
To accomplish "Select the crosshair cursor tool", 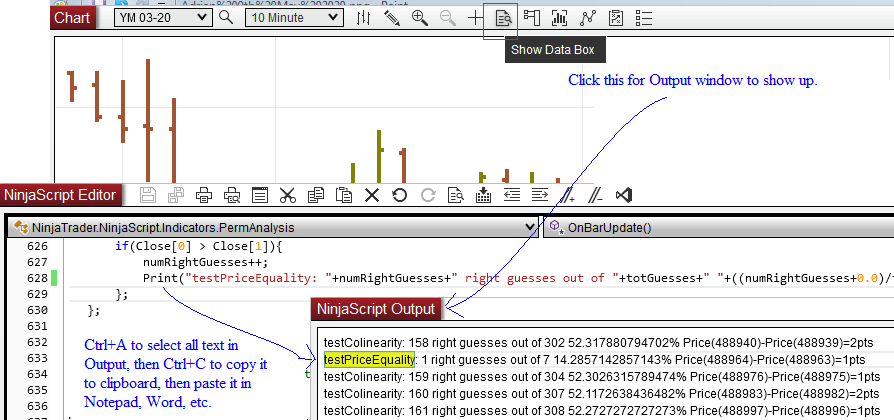I will (475, 18).
